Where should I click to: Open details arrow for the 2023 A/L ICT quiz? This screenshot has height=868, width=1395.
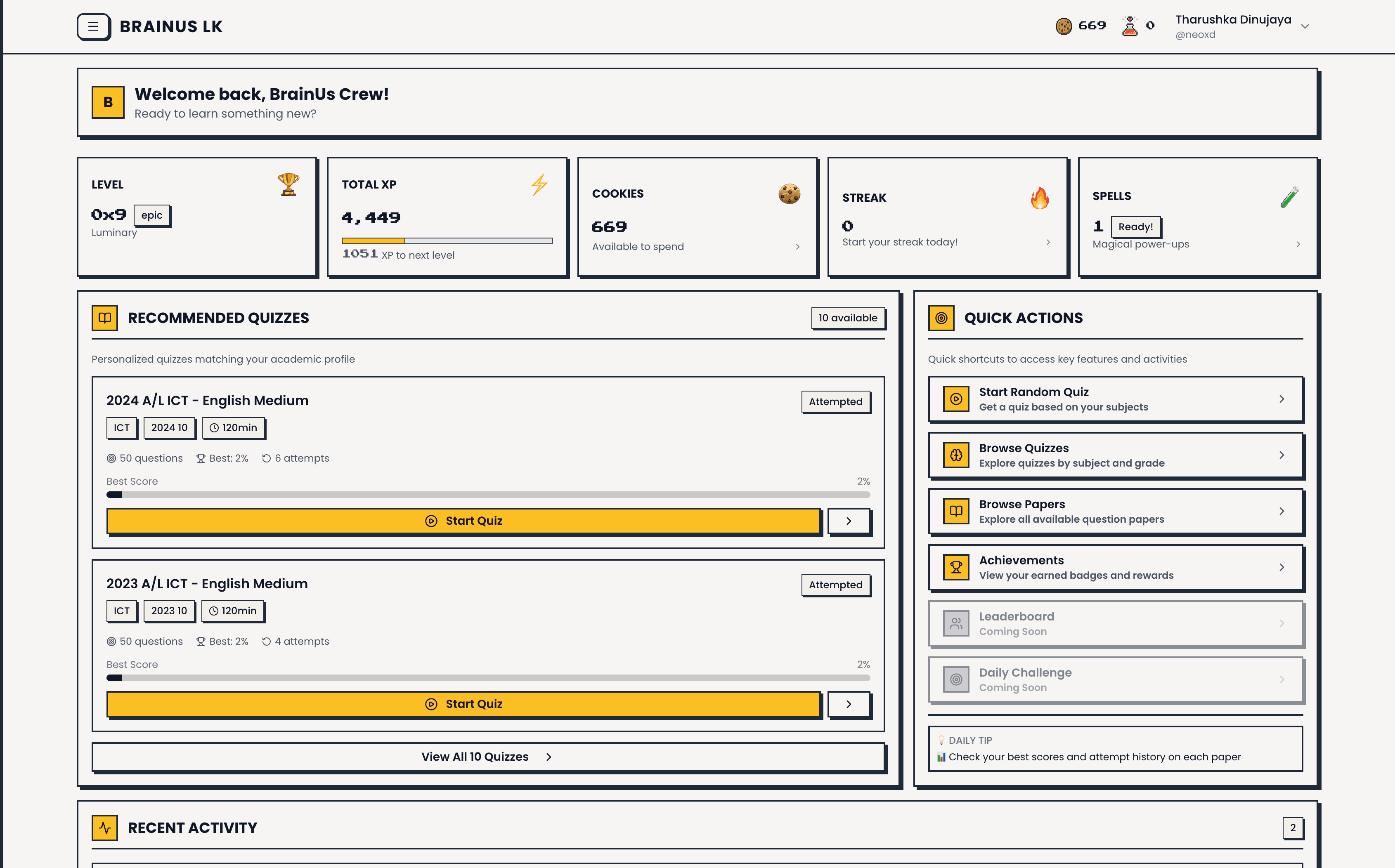(x=848, y=704)
